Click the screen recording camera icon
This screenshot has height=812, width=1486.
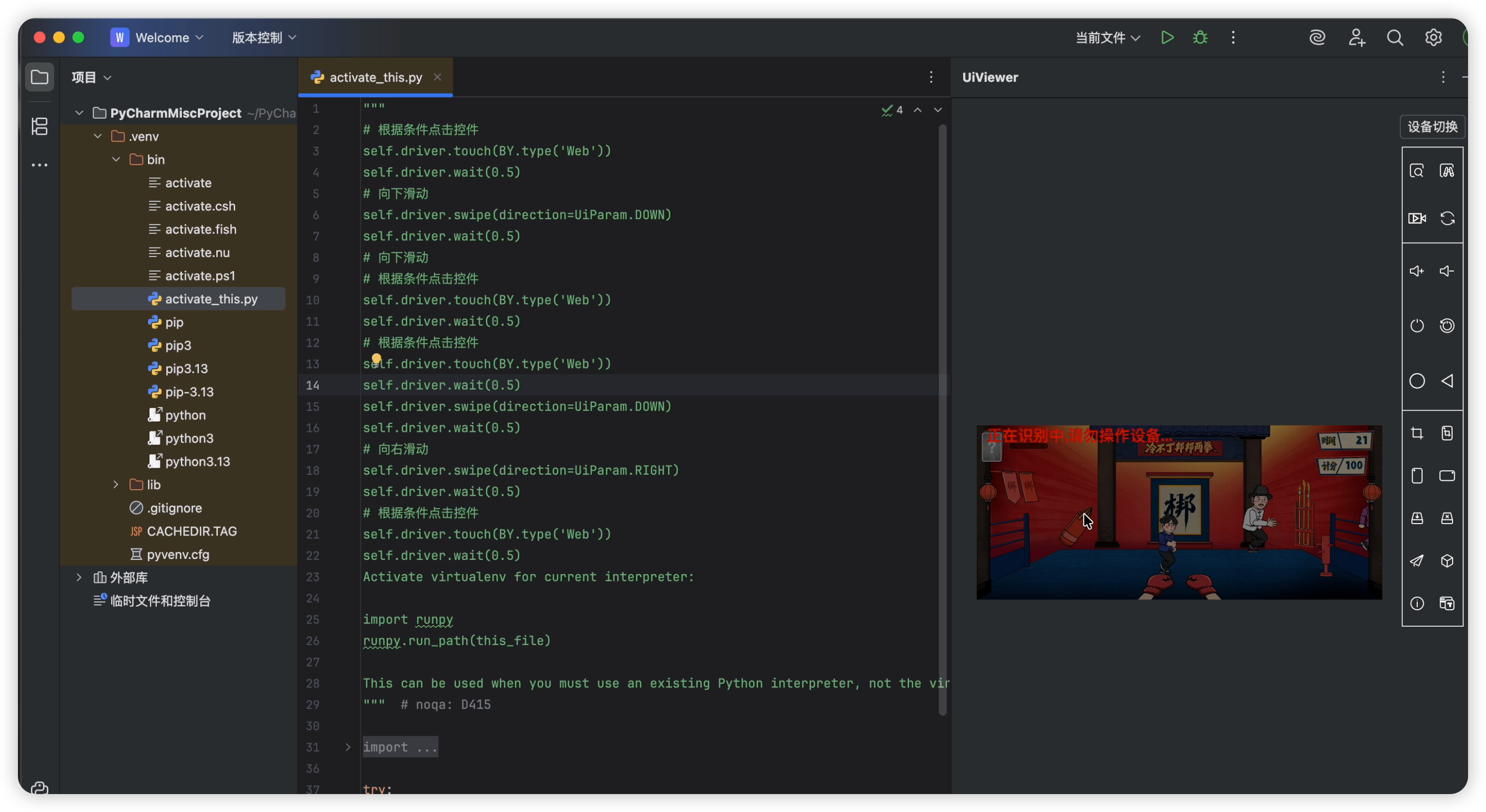(x=1417, y=219)
